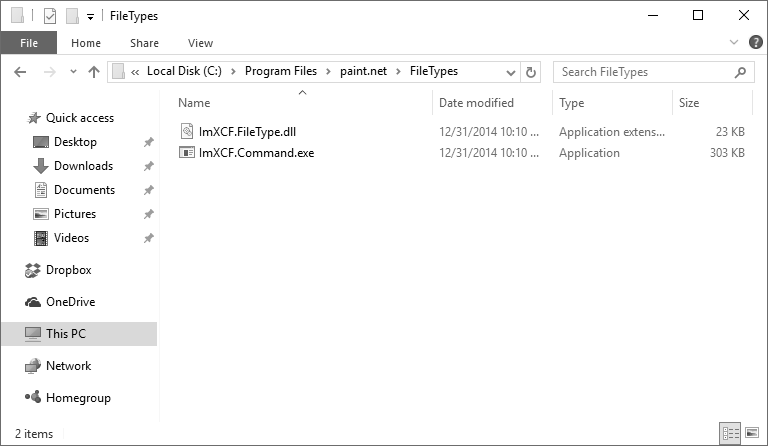Screen dimensions: 768x446
Task: Refresh the FileTypes folder view
Action: click(x=530, y=72)
